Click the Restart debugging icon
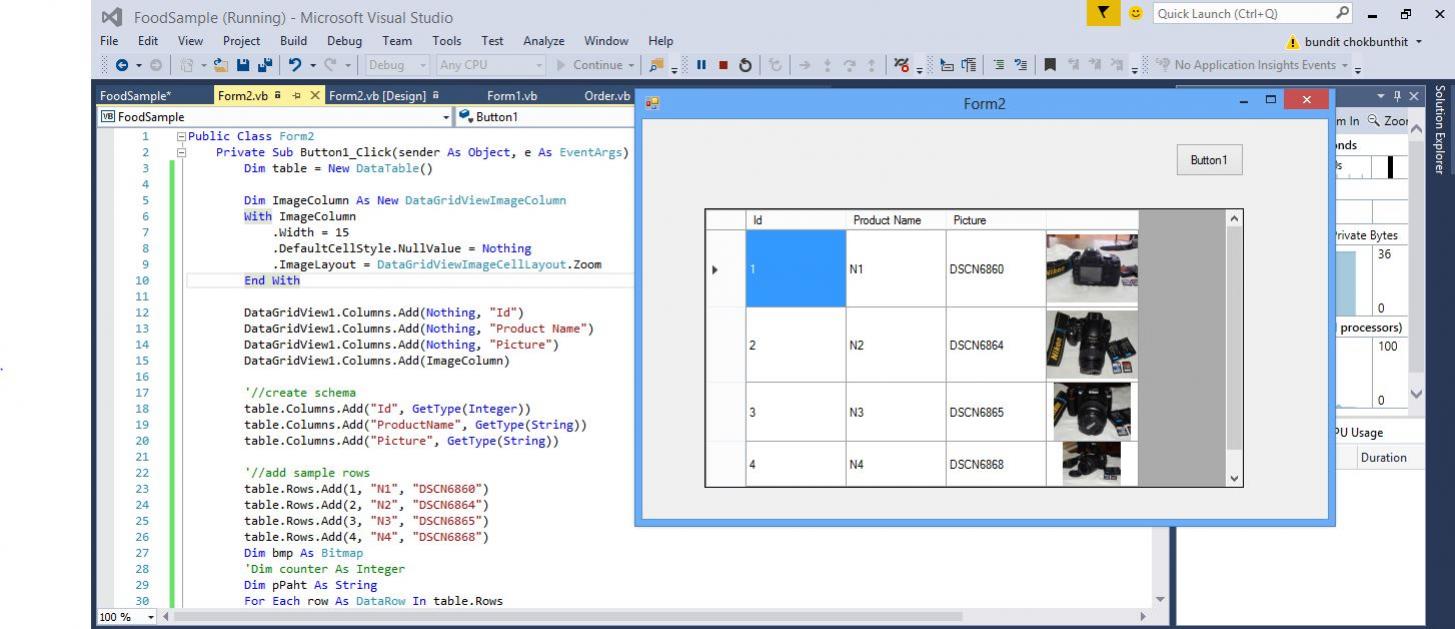Screen dimensions: 1455x629 click(745, 65)
